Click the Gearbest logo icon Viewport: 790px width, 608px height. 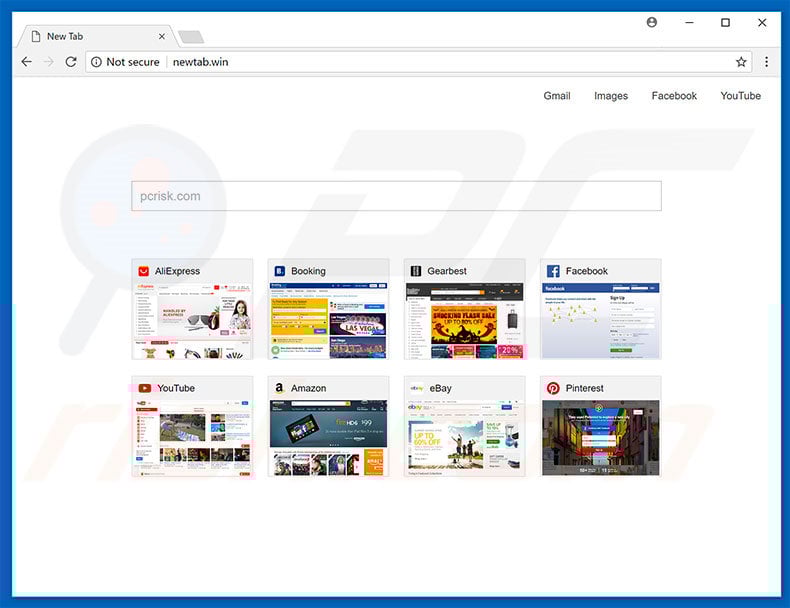pos(416,271)
